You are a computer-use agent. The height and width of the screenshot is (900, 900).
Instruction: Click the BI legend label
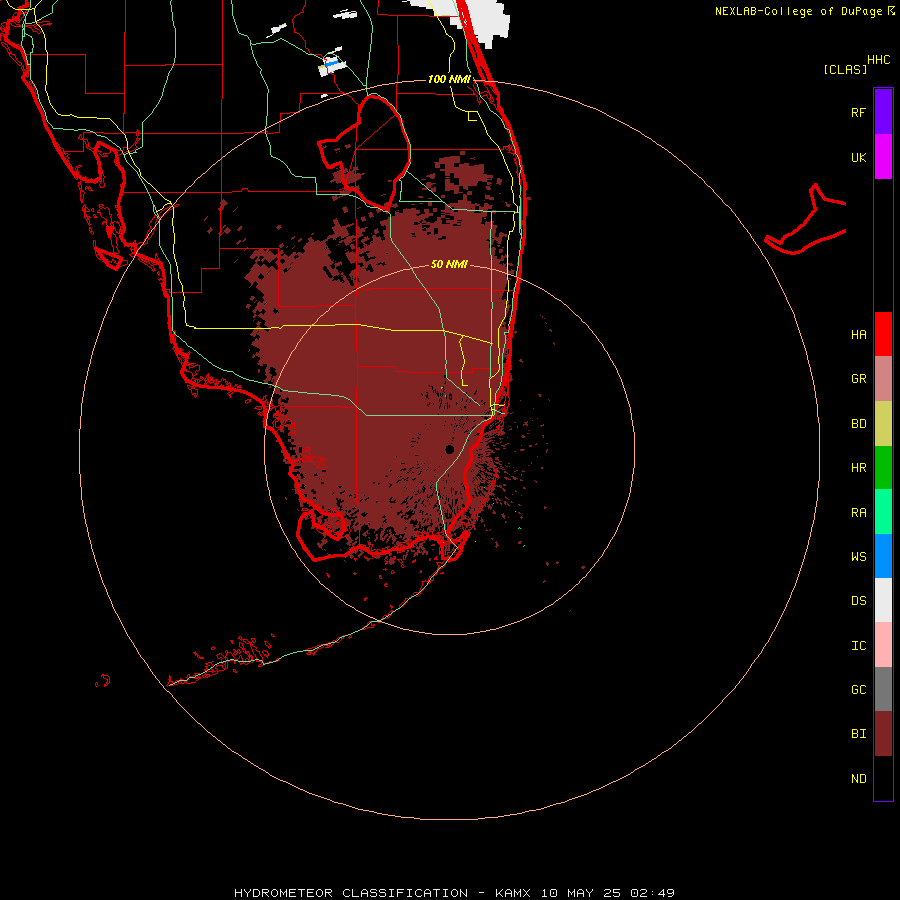(x=858, y=734)
